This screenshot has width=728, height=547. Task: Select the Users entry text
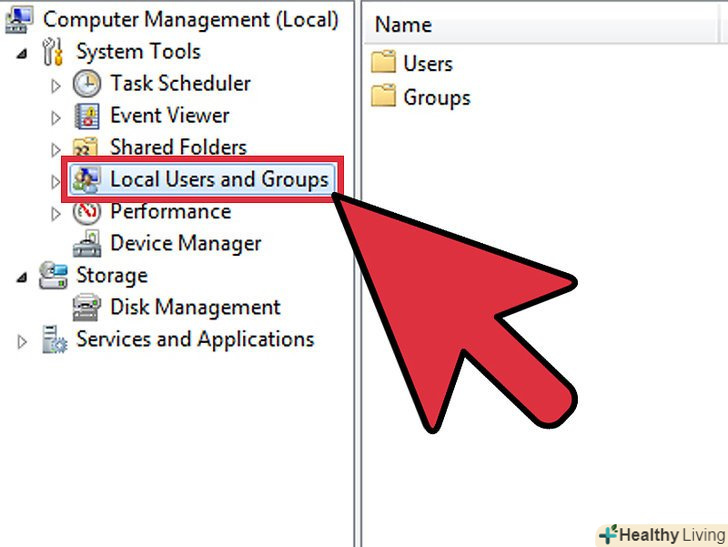click(428, 64)
